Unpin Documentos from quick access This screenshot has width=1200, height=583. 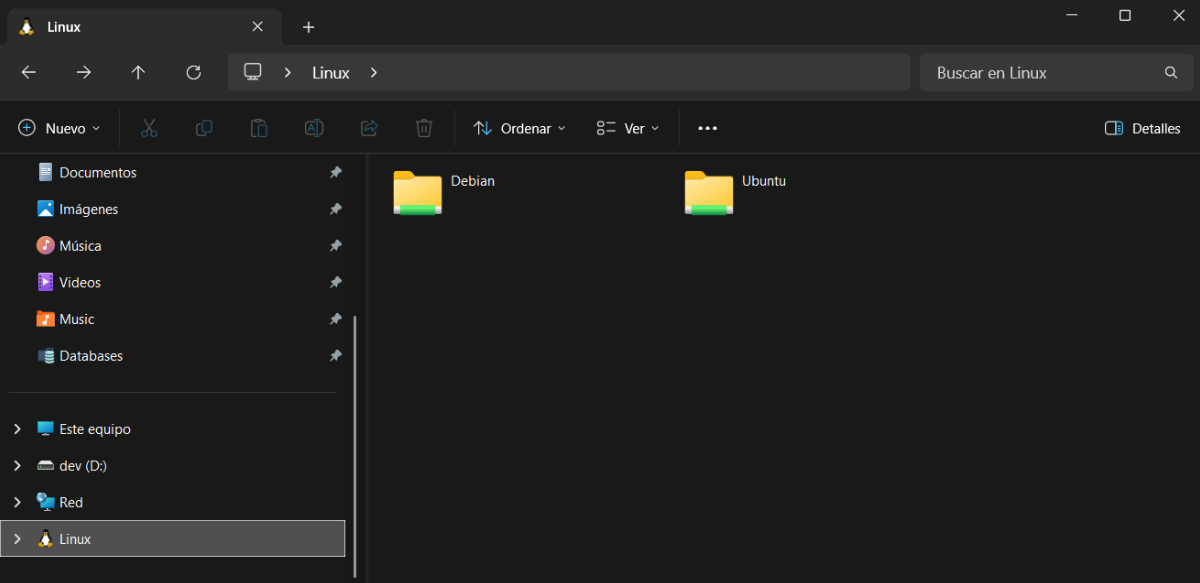tap(336, 173)
